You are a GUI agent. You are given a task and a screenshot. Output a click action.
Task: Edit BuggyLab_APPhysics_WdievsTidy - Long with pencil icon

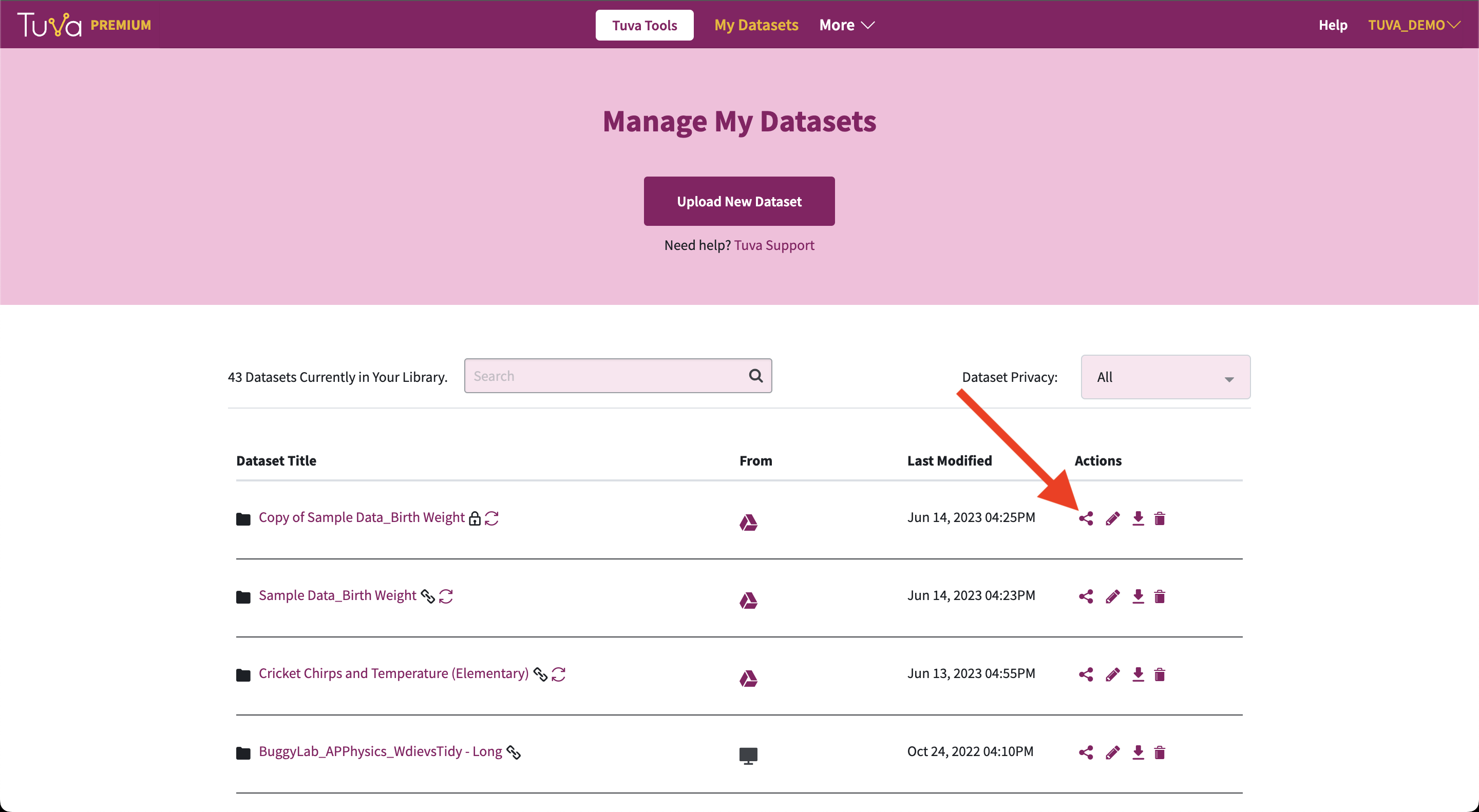click(1112, 752)
